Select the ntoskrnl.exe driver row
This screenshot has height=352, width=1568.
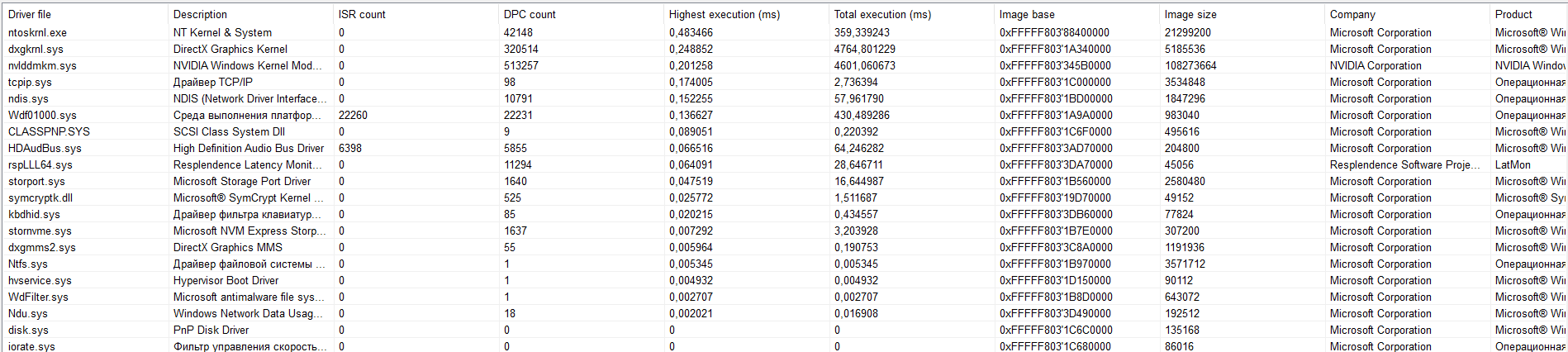(x=38, y=32)
